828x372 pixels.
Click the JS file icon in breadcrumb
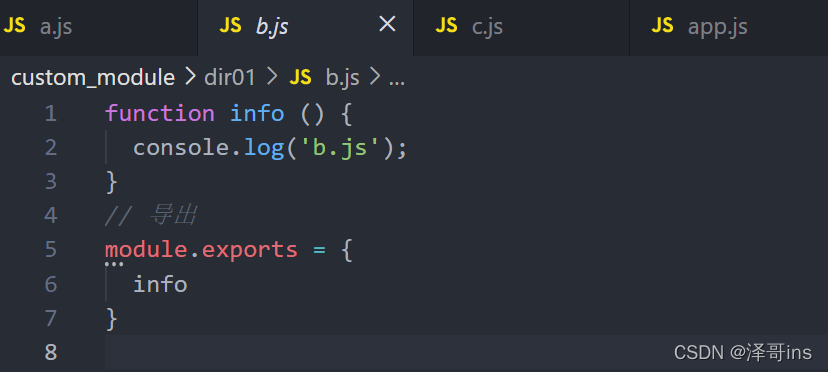click(300, 78)
